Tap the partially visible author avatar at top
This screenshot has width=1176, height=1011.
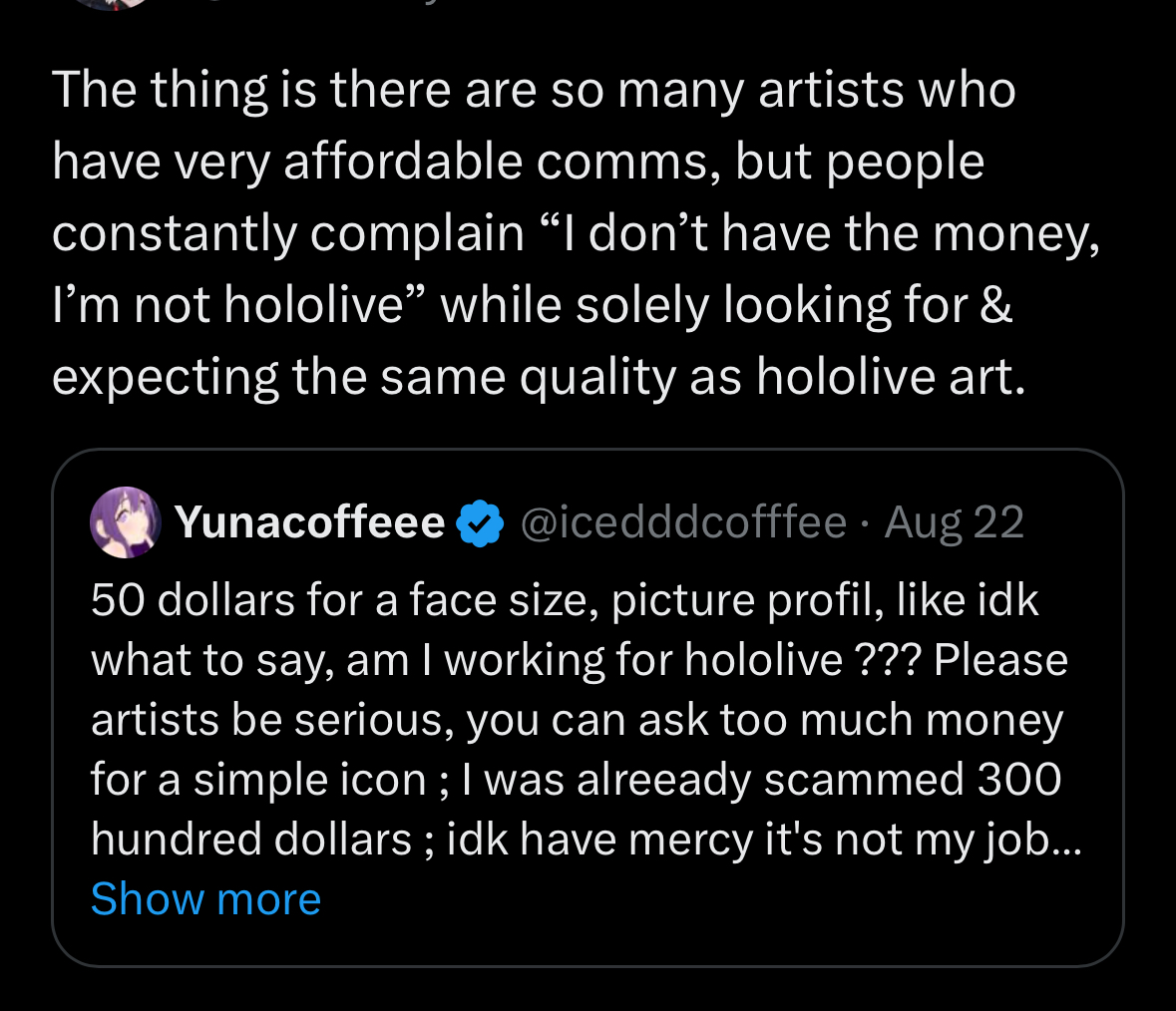pyautogui.click(x=112, y=3)
